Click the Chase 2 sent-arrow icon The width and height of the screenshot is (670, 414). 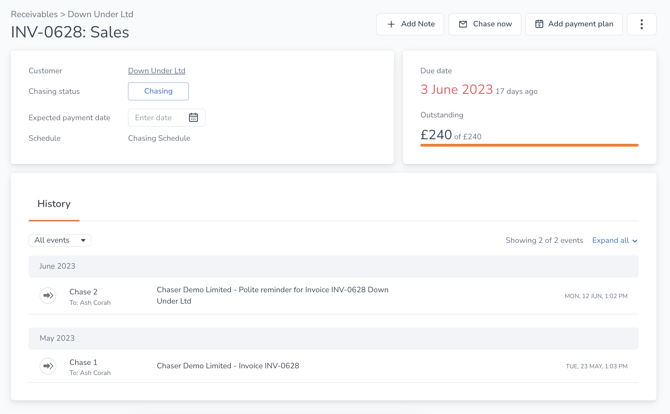(48, 295)
